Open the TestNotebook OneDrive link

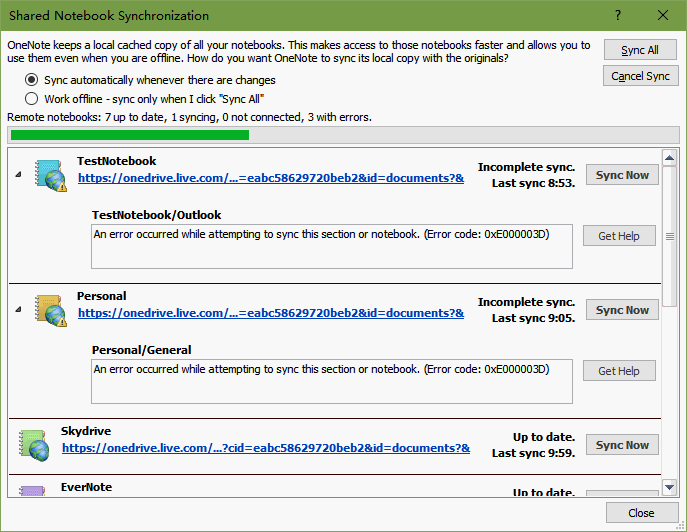click(271, 178)
